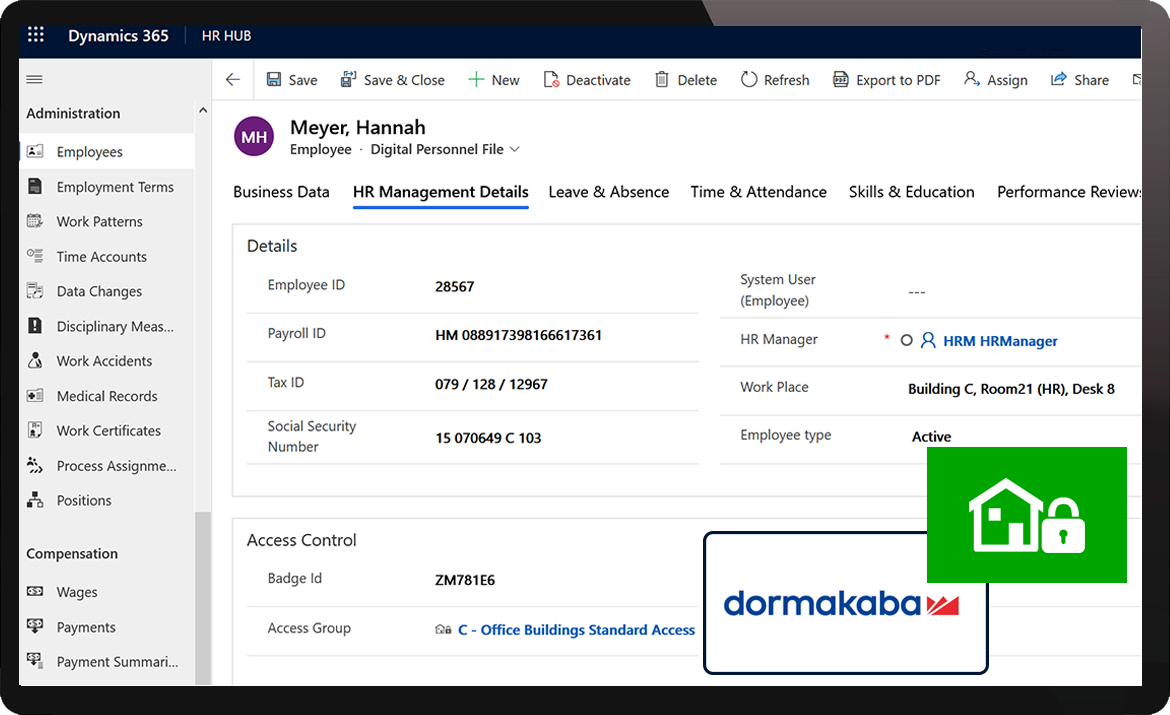Click the Work Certificates sidebar icon

point(35,430)
